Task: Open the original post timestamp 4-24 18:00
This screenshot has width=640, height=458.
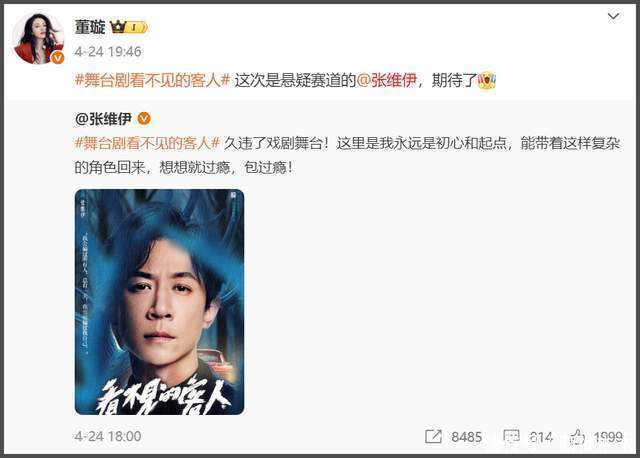Action: (x=108, y=436)
